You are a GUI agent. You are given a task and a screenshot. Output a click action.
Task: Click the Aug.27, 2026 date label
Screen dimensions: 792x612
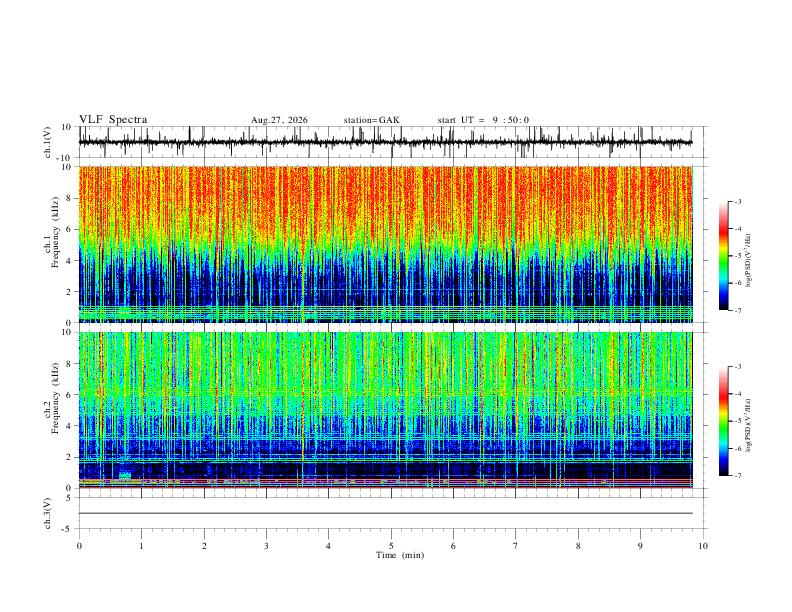click(x=279, y=120)
